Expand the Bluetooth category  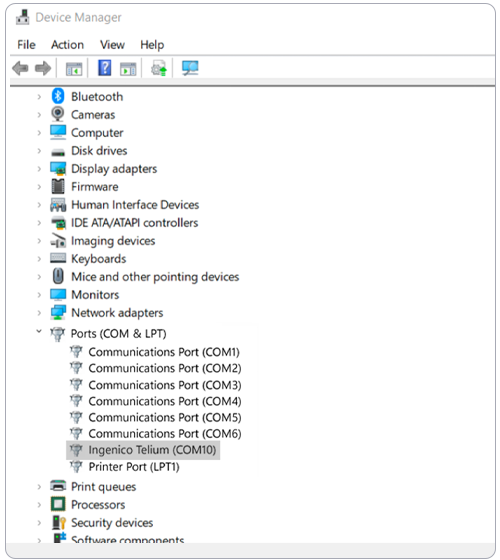pos(39,96)
